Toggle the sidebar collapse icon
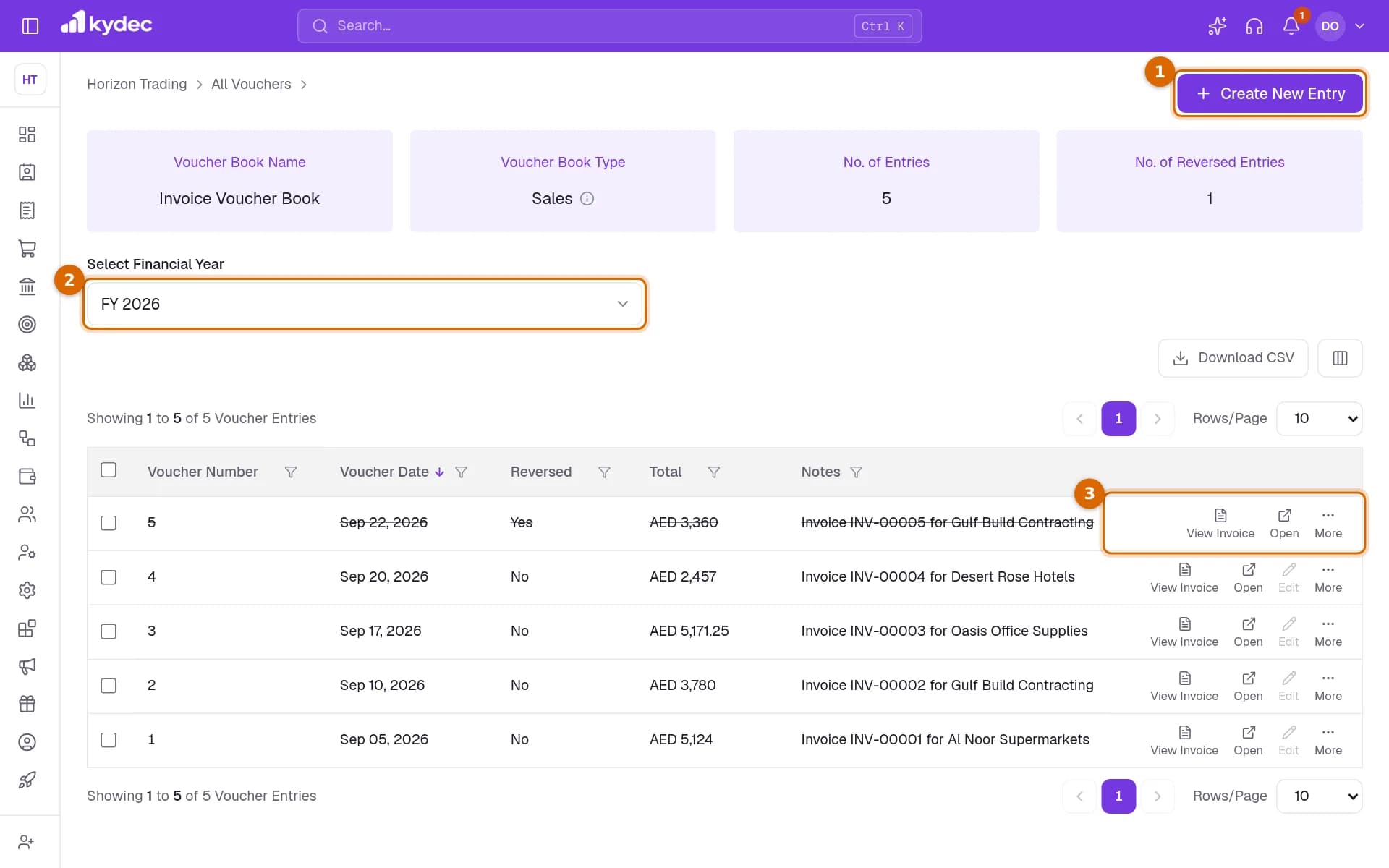 [30, 26]
